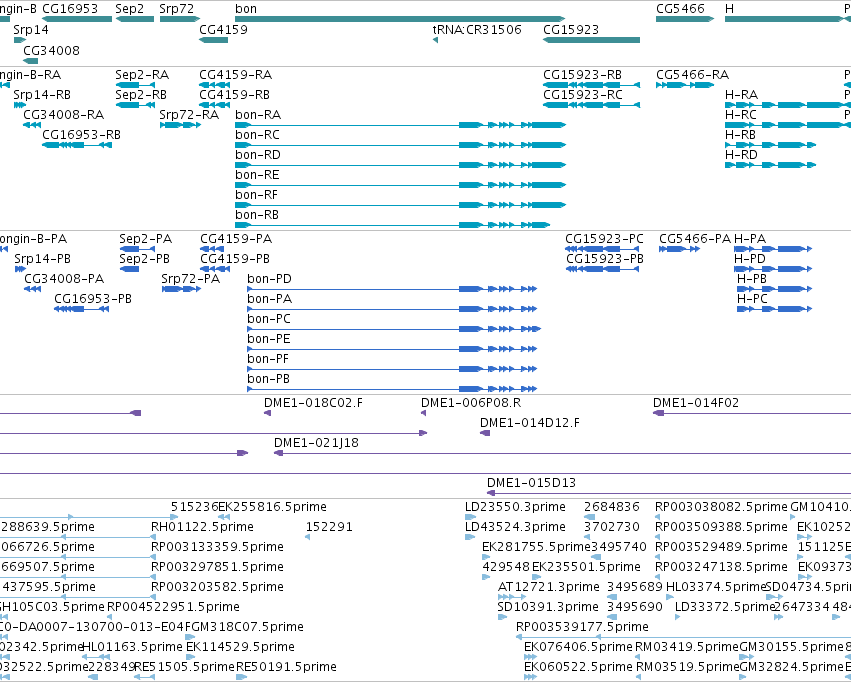Select the Srp72-RA transcript label
Viewport: 851px width, 682px height.
pyautogui.click(x=189, y=114)
